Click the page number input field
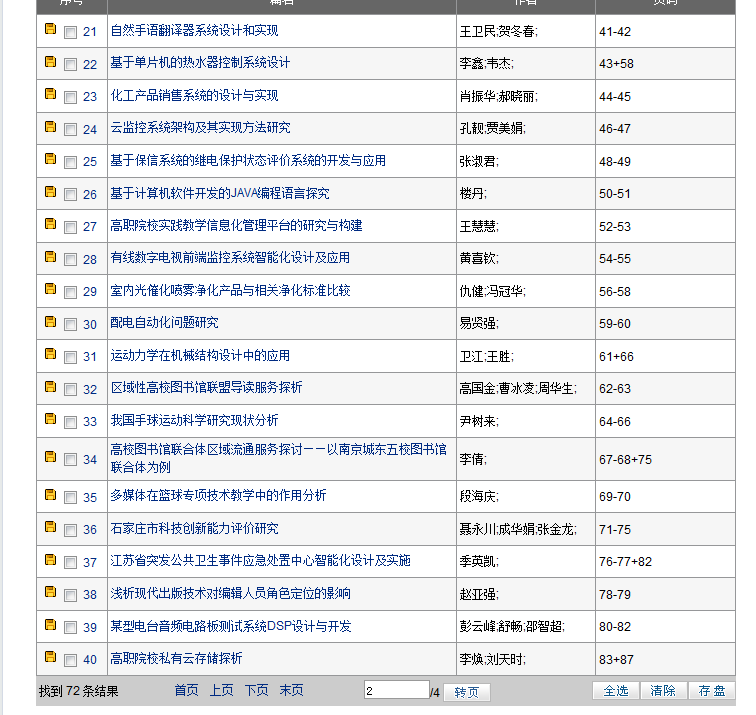Screen dimensions: 756x715 tap(396, 690)
